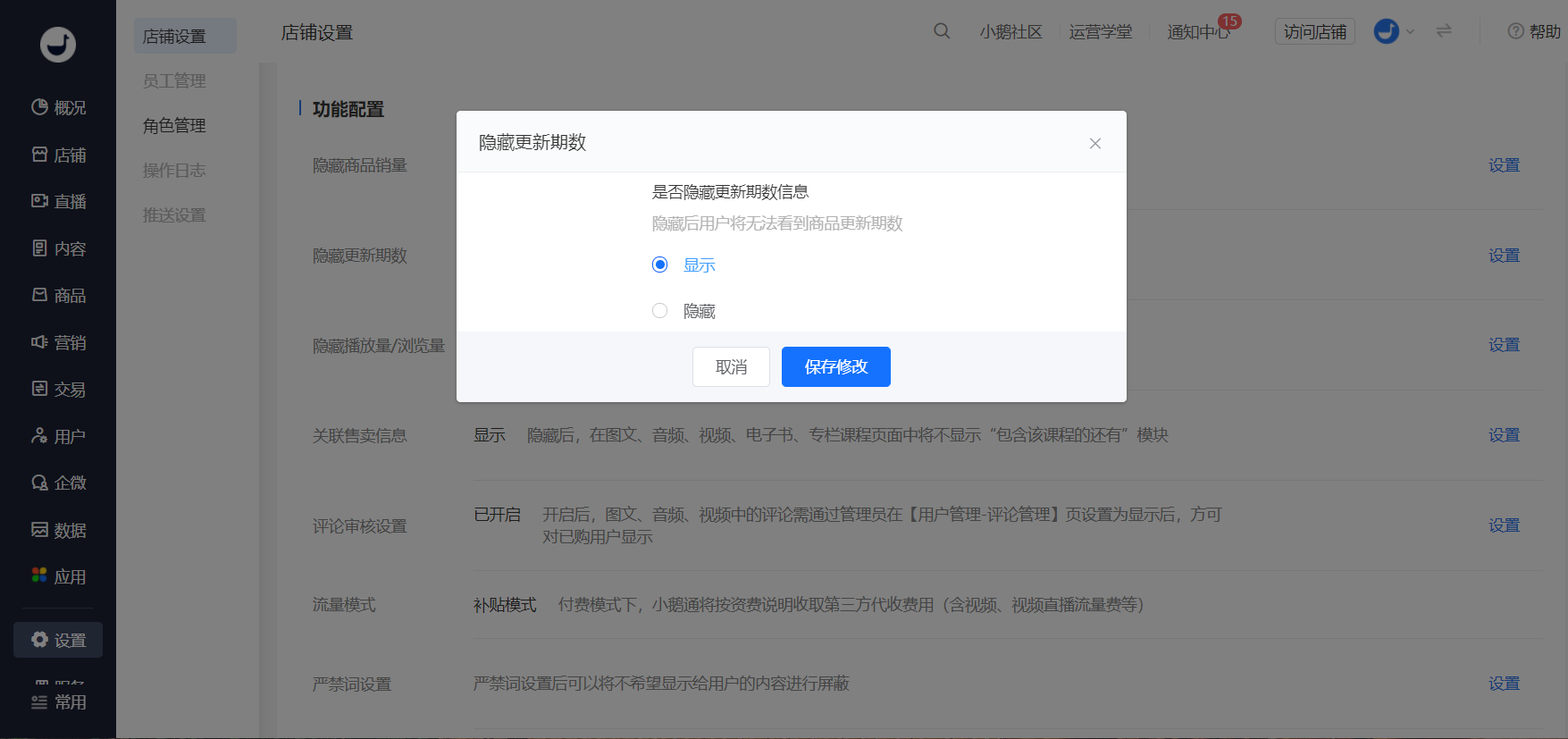
Task: Open 店铺设置 submenu item
Action: pyautogui.click(x=185, y=36)
